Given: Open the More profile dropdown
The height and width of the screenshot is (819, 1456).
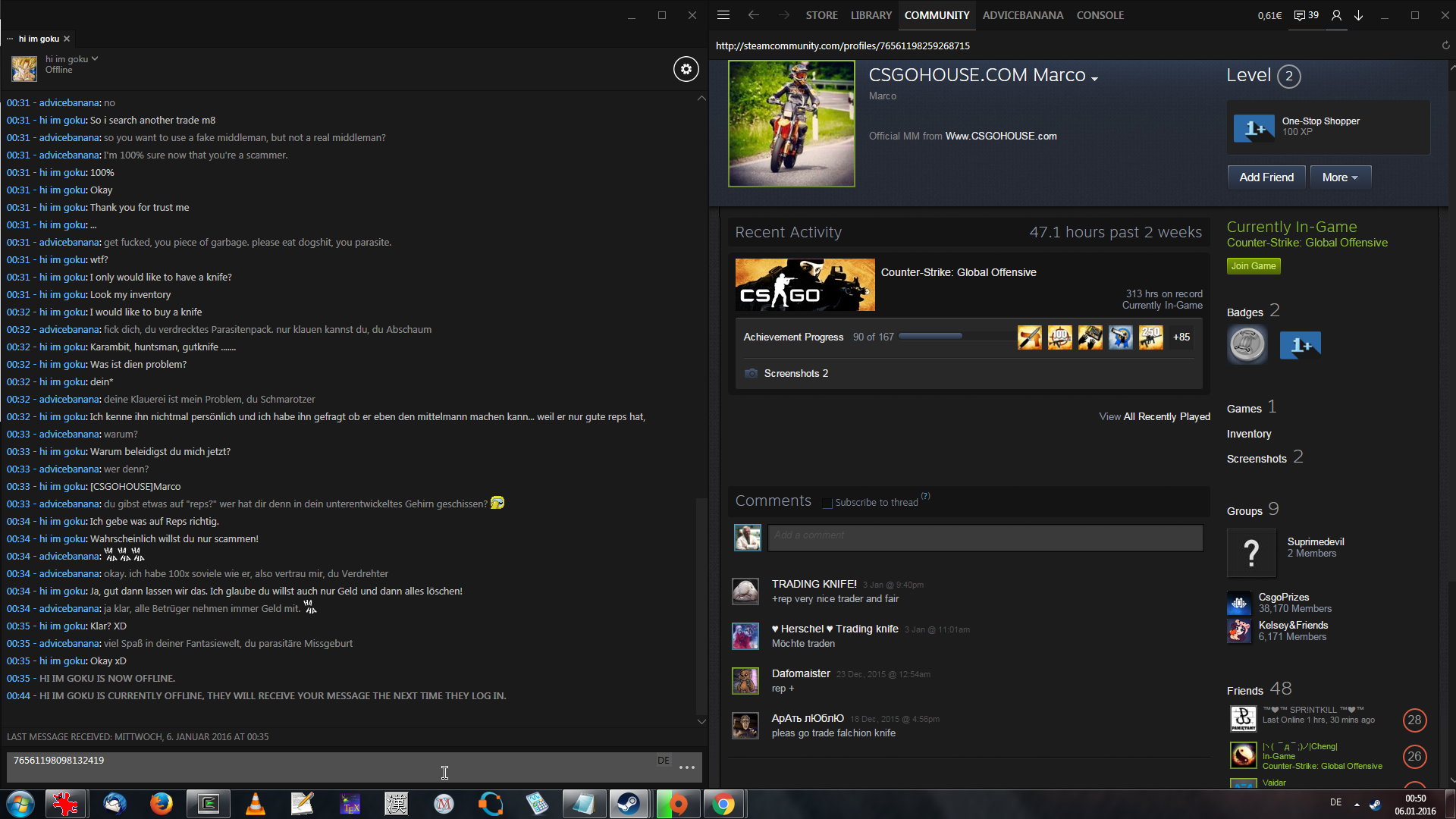Looking at the screenshot, I should click(1340, 177).
